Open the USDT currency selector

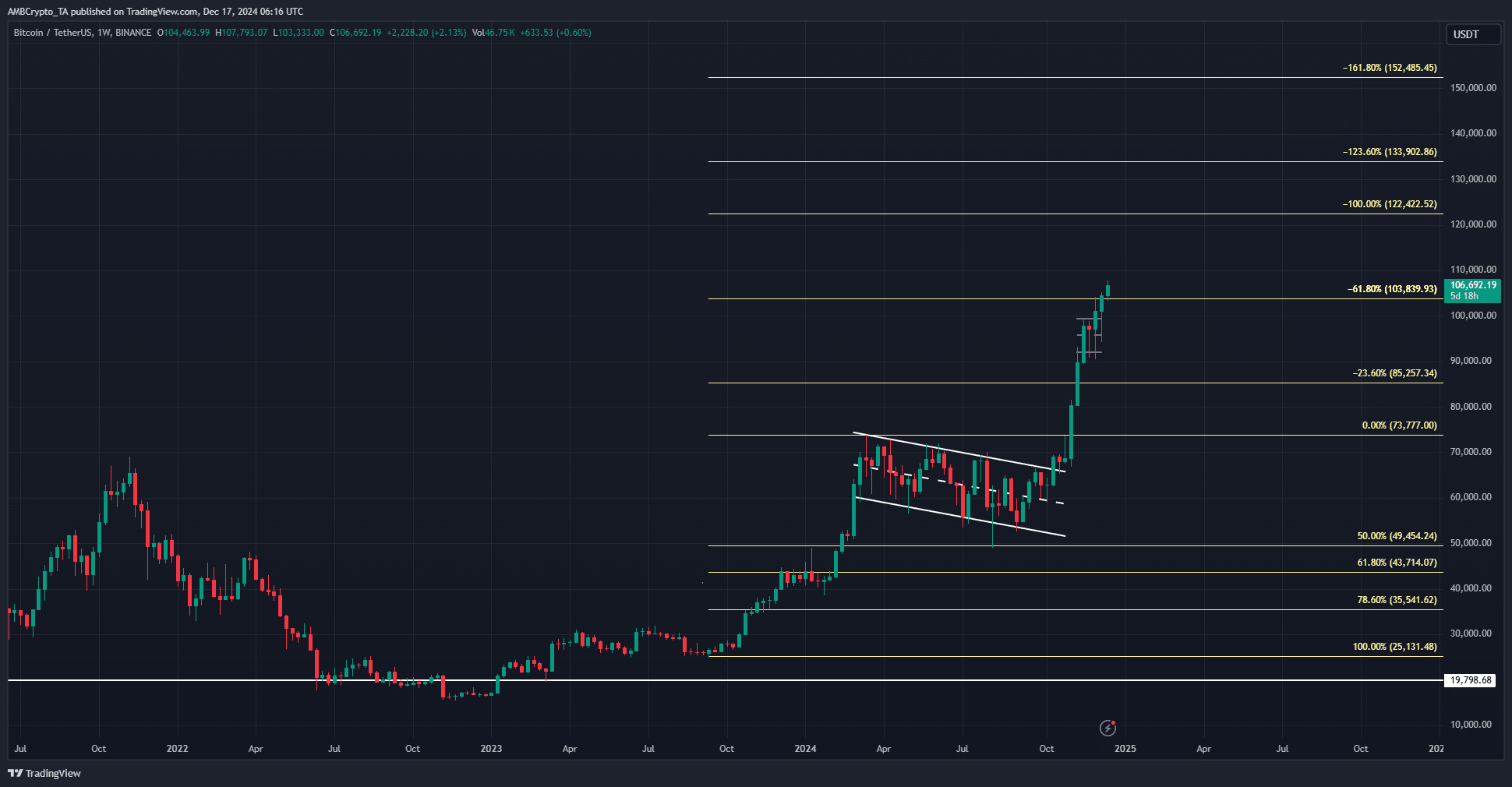point(1474,34)
